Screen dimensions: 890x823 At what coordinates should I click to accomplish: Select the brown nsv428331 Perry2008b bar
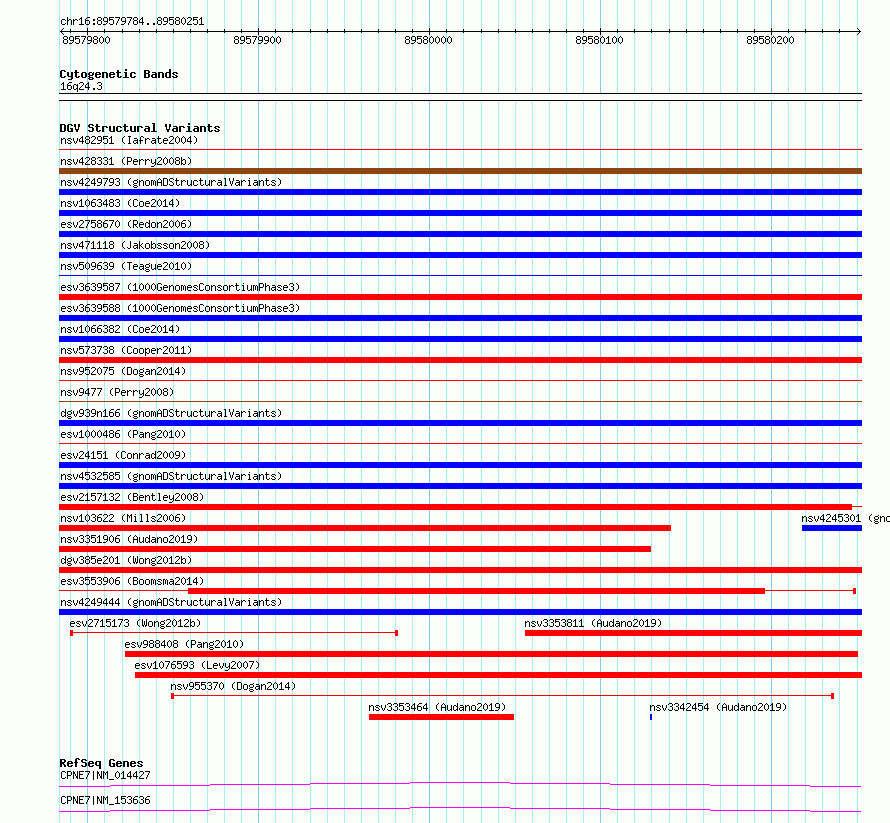tap(460, 171)
